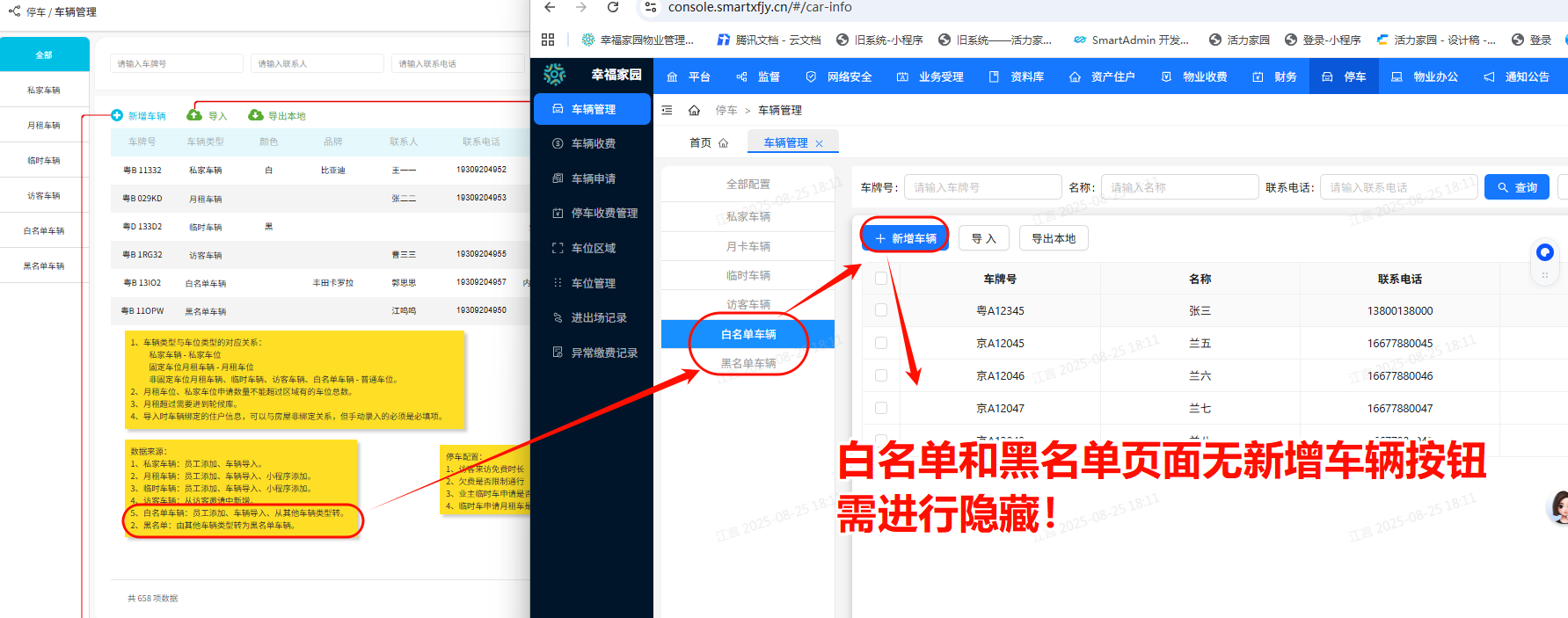The width and height of the screenshot is (1568, 618).
Task: Select the 黑名单车辆 category in the app
Action: click(748, 363)
